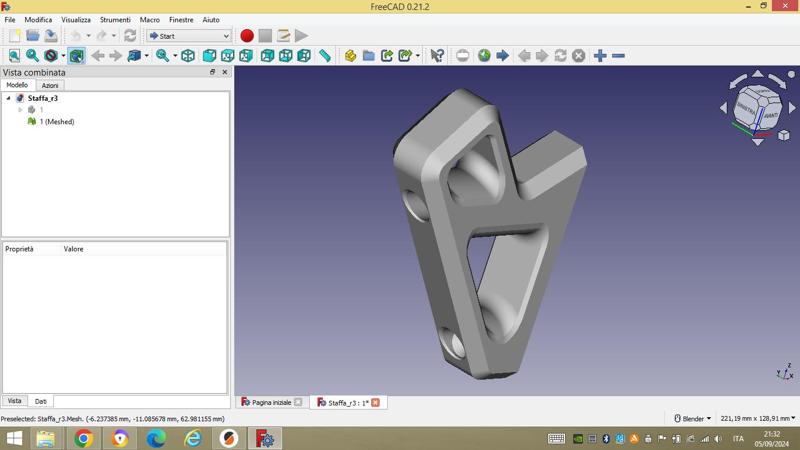Image resolution: width=800 pixels, height=450 pixels.
Task: Click the Save document icon
Action: point(51,36)
